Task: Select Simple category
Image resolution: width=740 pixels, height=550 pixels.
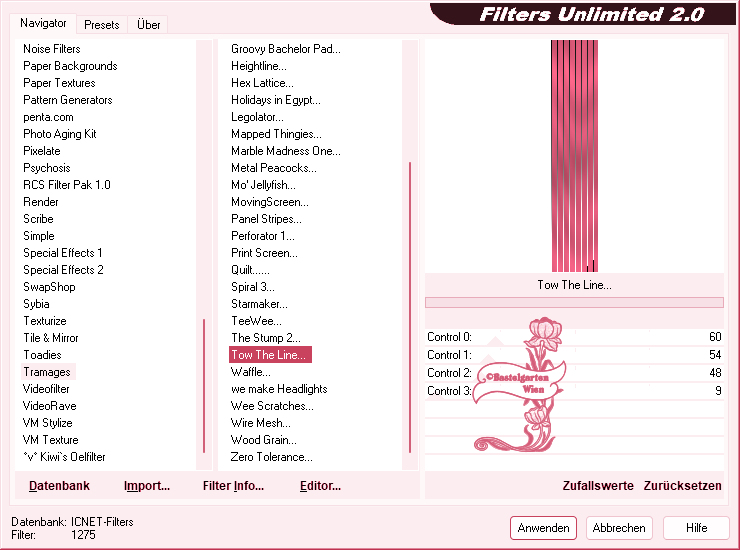Action: pos(39,236)
